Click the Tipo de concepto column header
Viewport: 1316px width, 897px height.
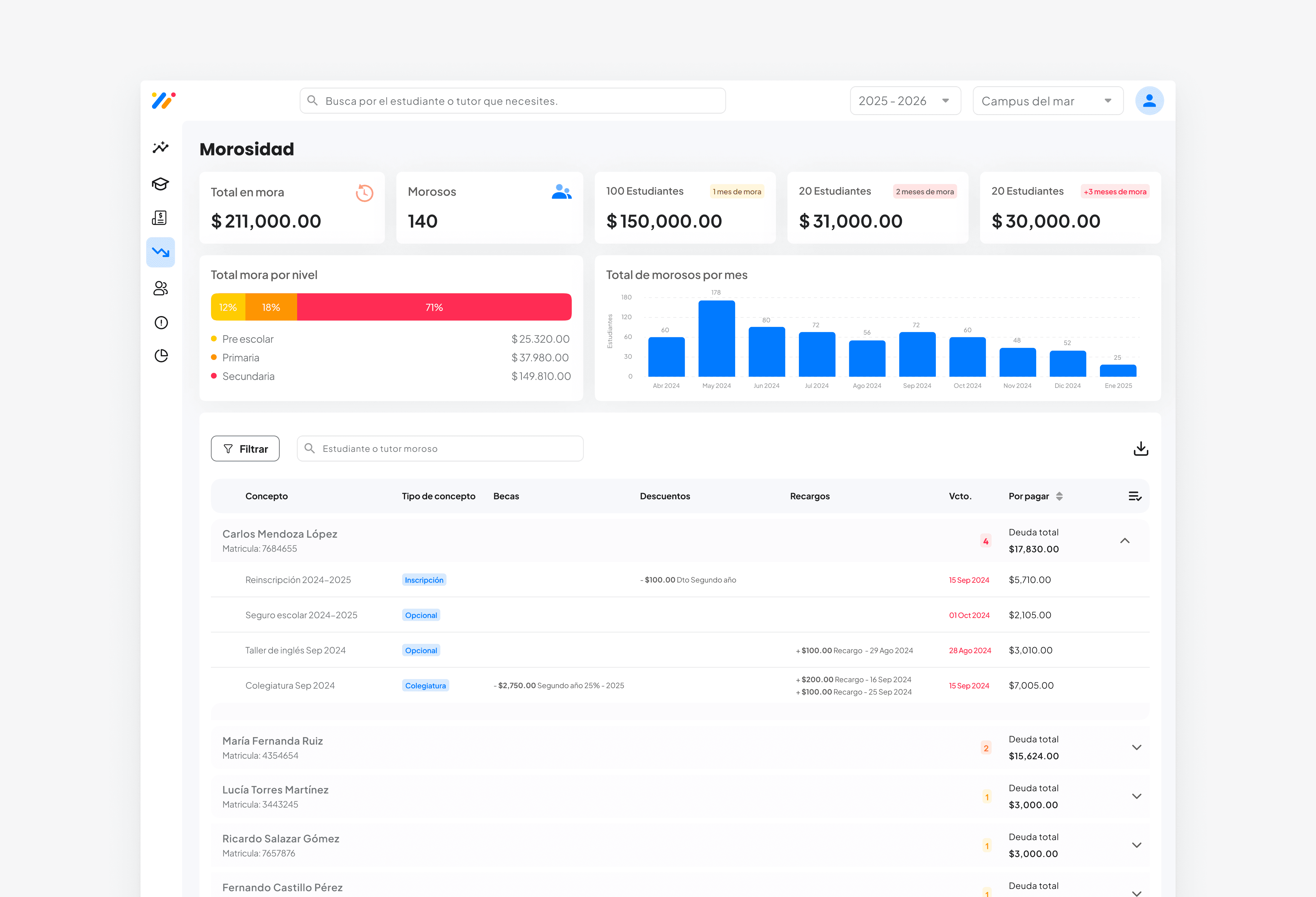pos(439,496)
